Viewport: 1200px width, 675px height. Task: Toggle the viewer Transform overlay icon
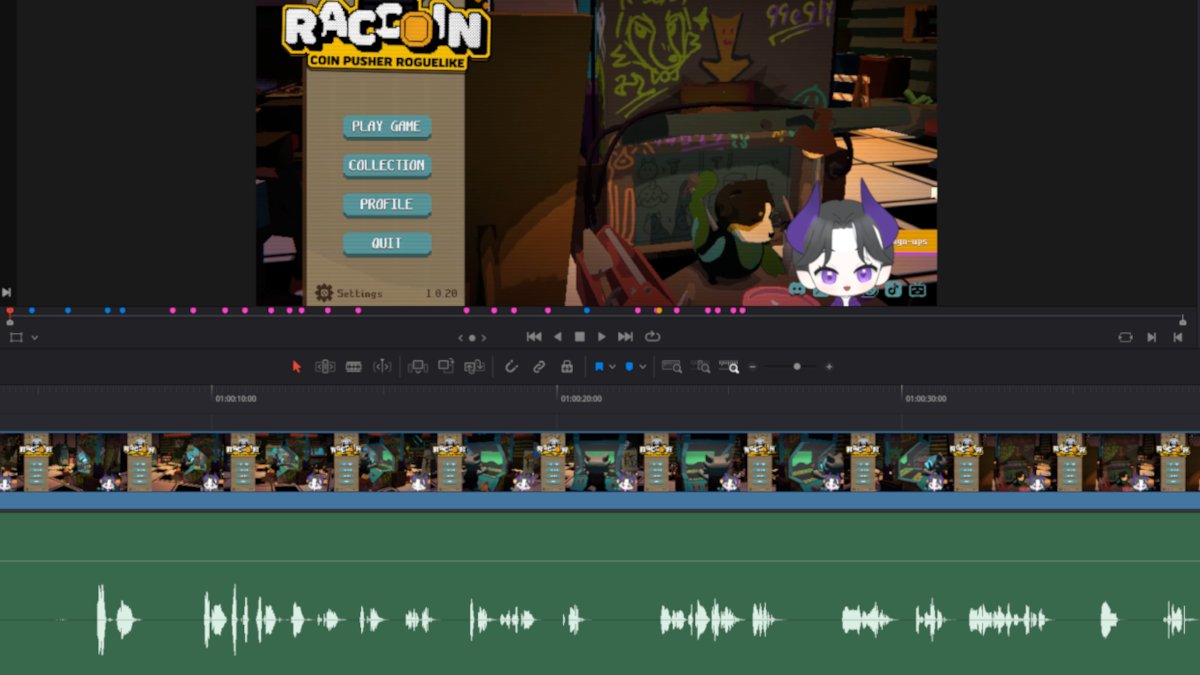[x=16, y=337]
